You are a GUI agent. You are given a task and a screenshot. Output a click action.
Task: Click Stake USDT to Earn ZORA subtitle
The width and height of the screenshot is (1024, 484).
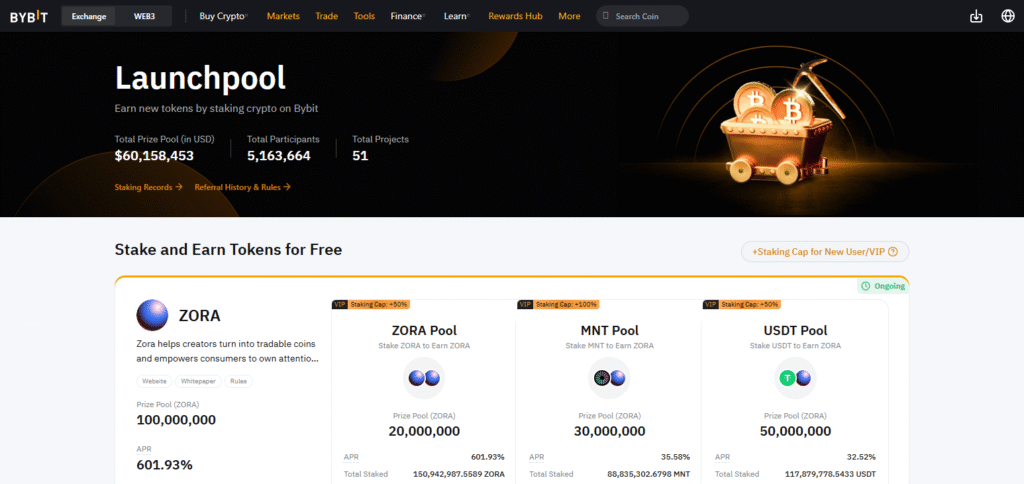(795, 346)
